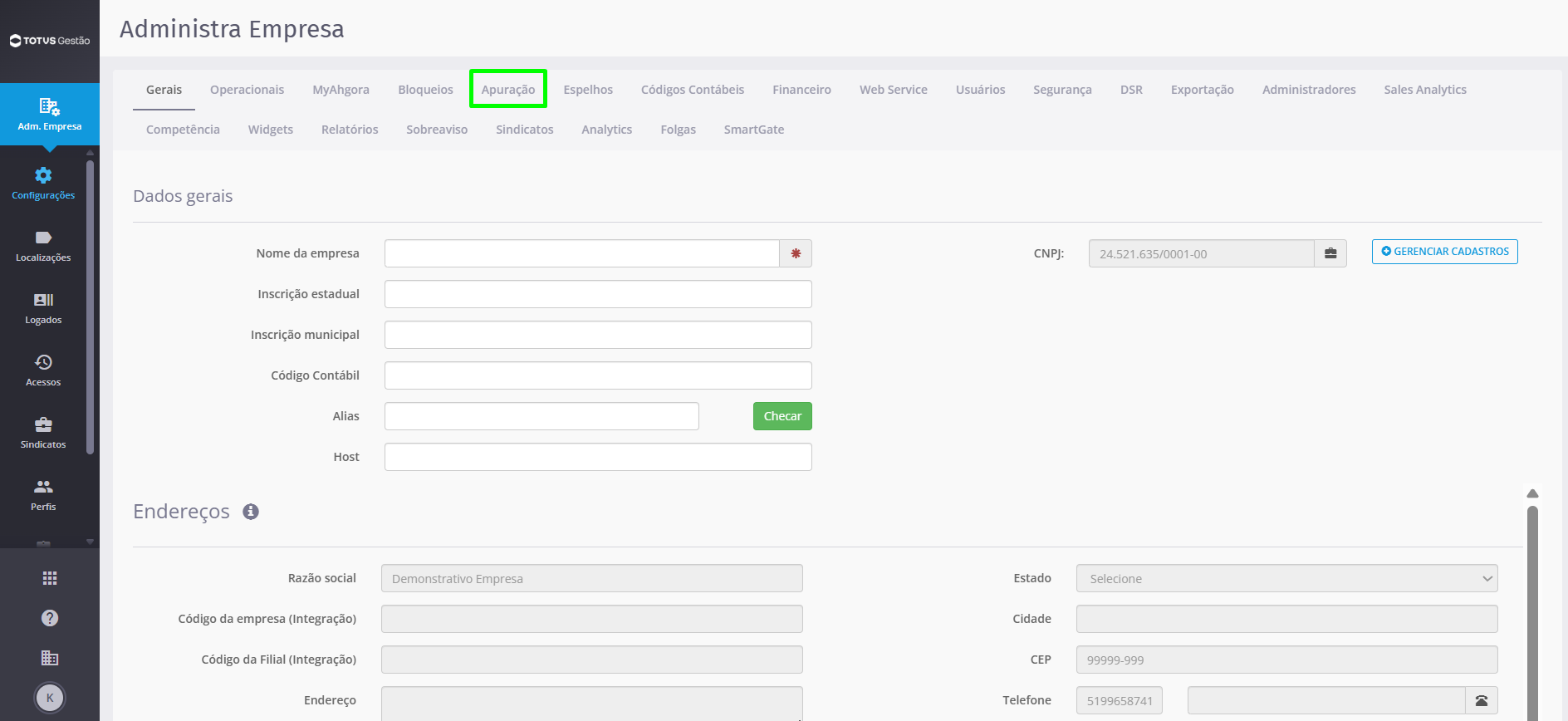The image size is (1568, 721).
Task: Click the TOTVS Gestão logo
Action: (50, 41)
